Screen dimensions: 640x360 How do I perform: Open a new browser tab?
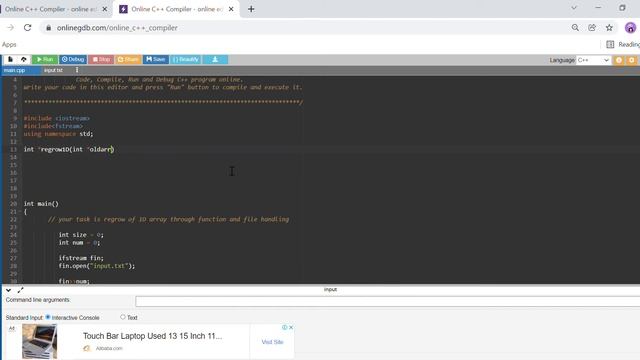251,9
